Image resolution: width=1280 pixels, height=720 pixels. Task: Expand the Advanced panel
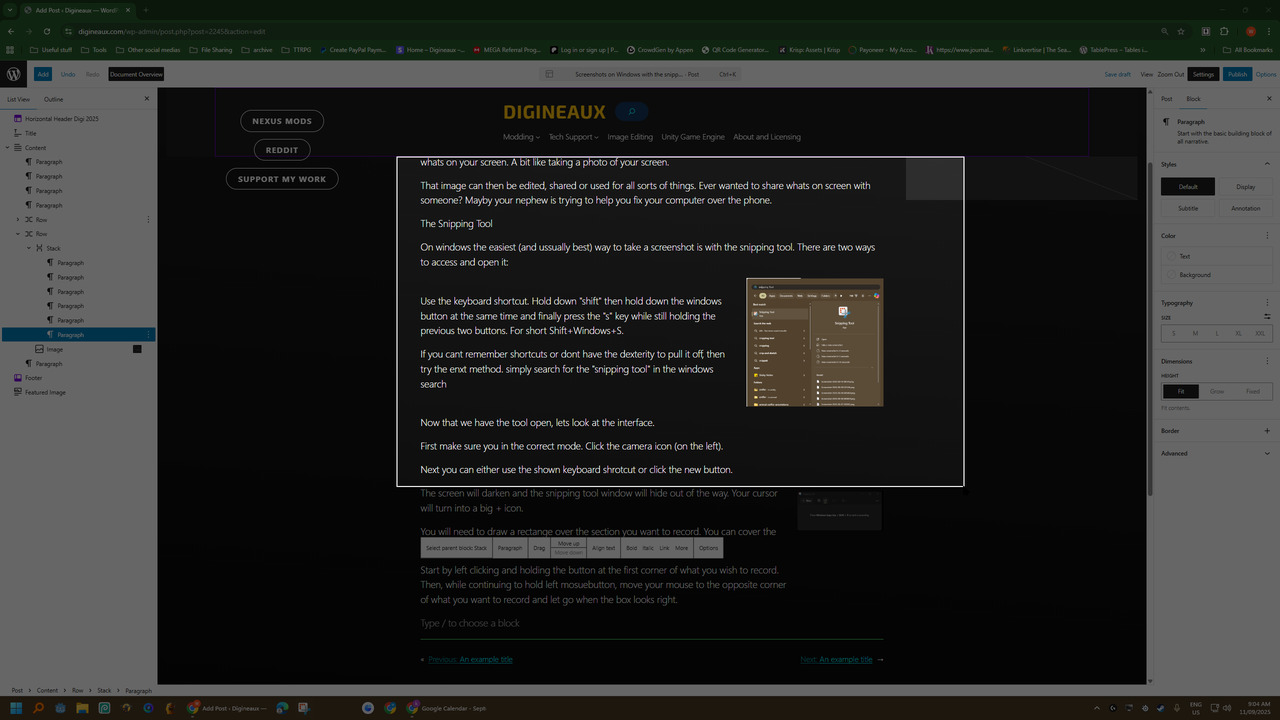click(1268, 453)
